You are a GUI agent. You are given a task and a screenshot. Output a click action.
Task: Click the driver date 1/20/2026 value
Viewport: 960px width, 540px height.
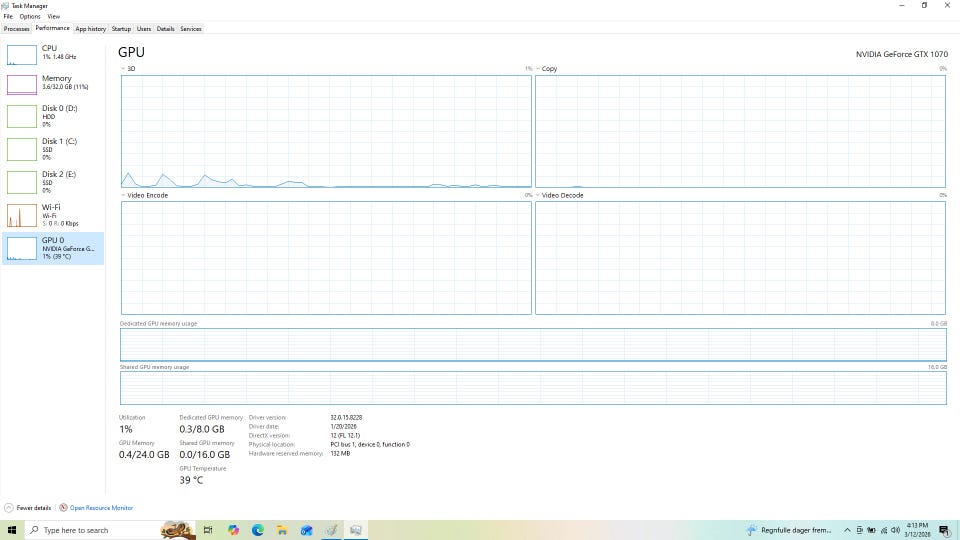pos(343,427)
